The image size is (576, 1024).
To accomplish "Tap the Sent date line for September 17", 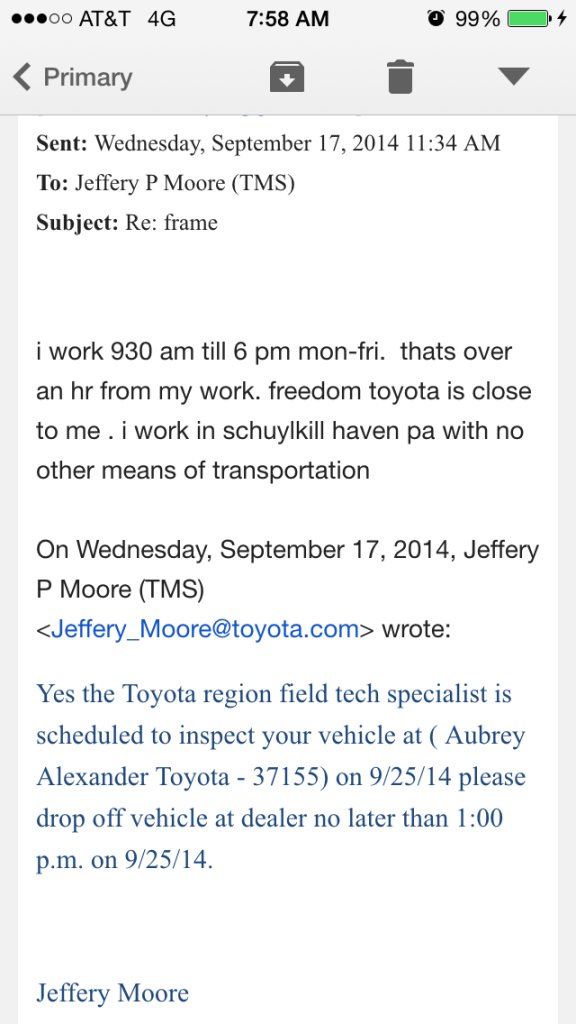I will coord(268,143).
